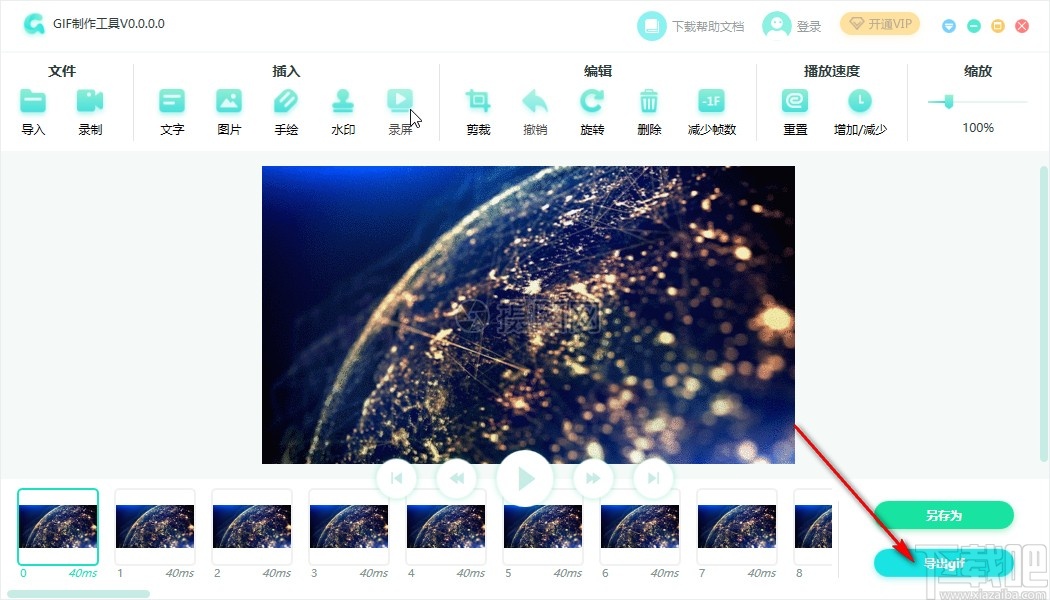Click the vertical preview scrollbar
This screenshot has width=1050, height=600.
(x=1045, y=313)
